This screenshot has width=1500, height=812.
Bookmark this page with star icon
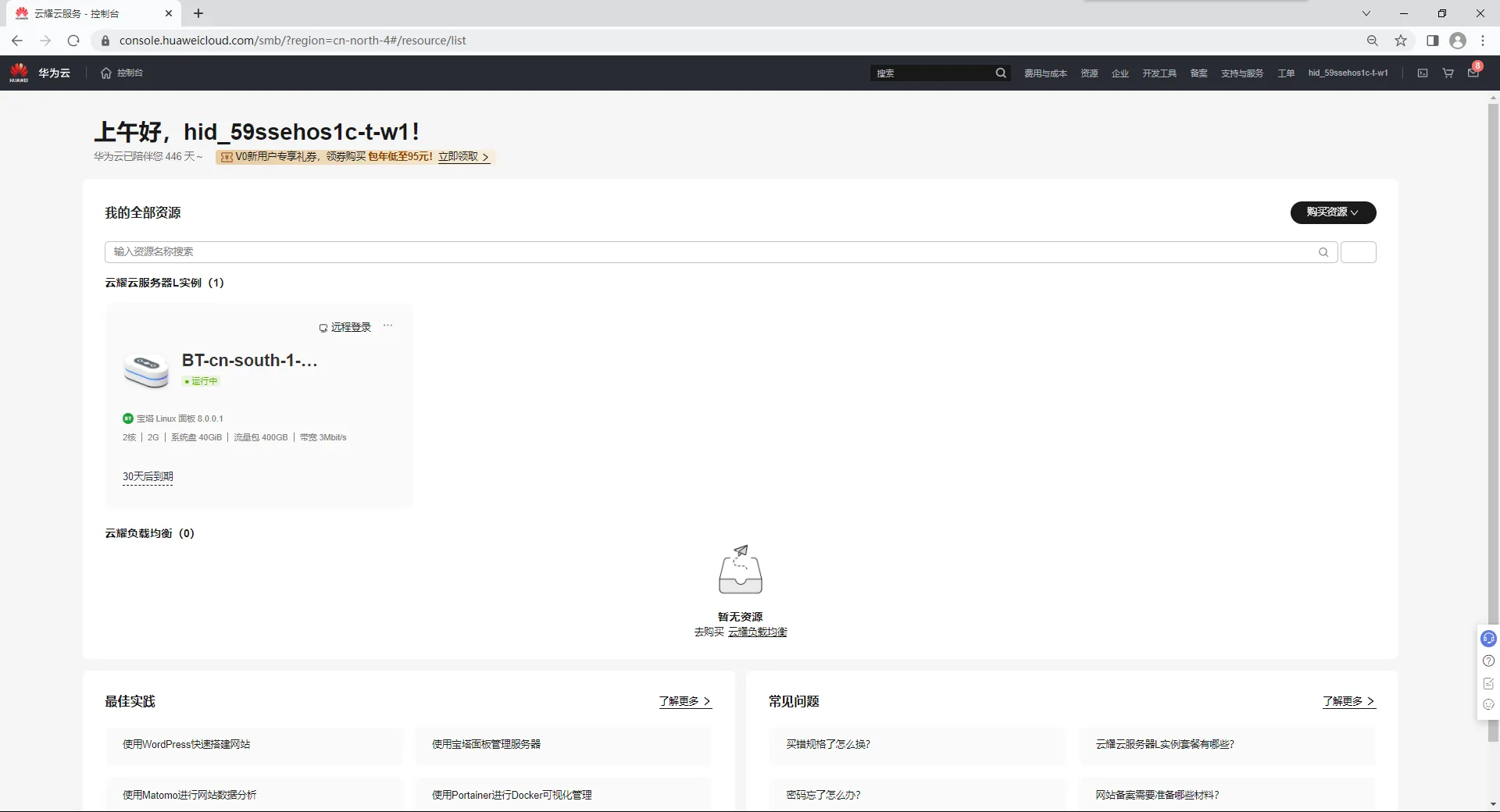point(1401,41)
